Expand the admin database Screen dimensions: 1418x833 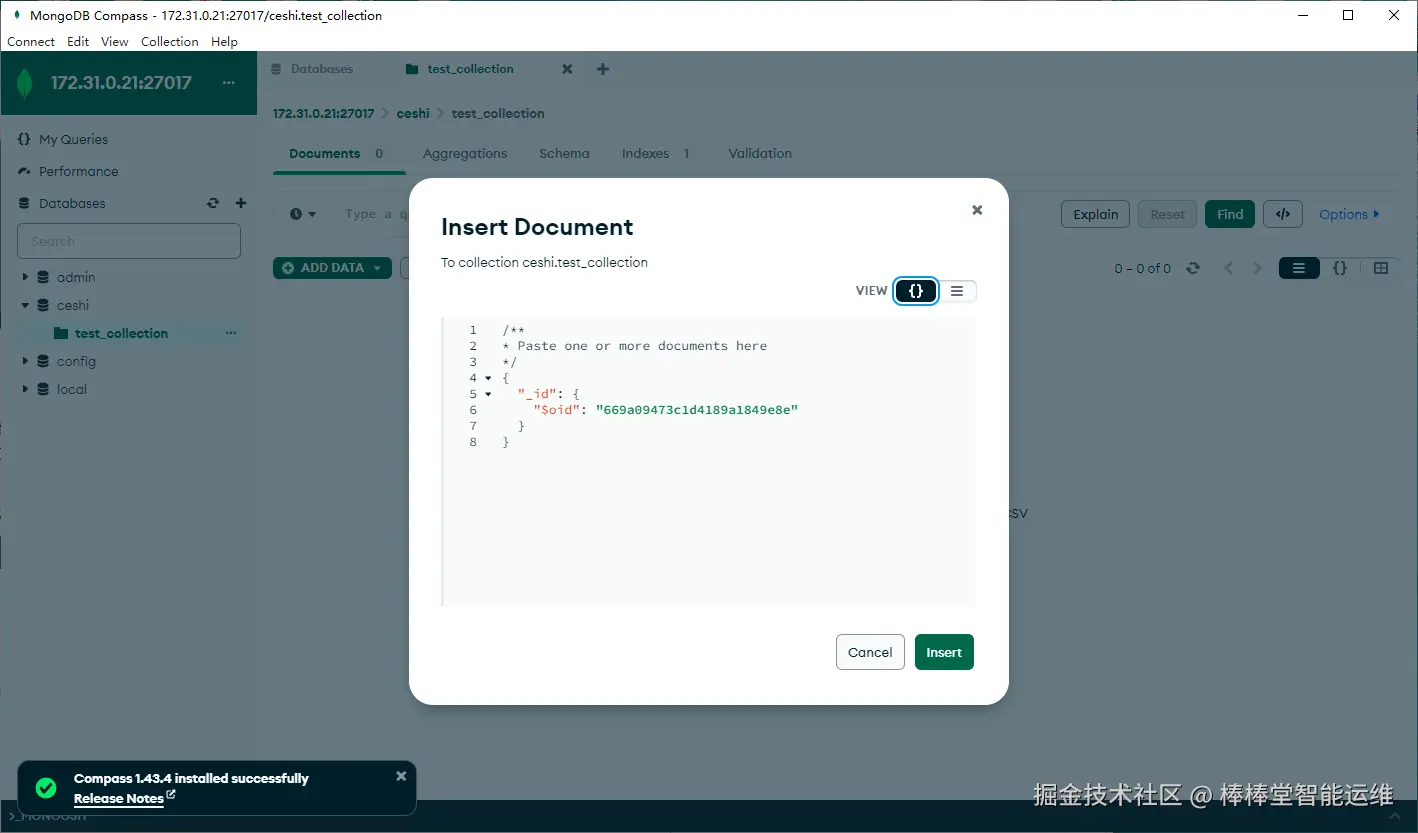tap(26, 277)
